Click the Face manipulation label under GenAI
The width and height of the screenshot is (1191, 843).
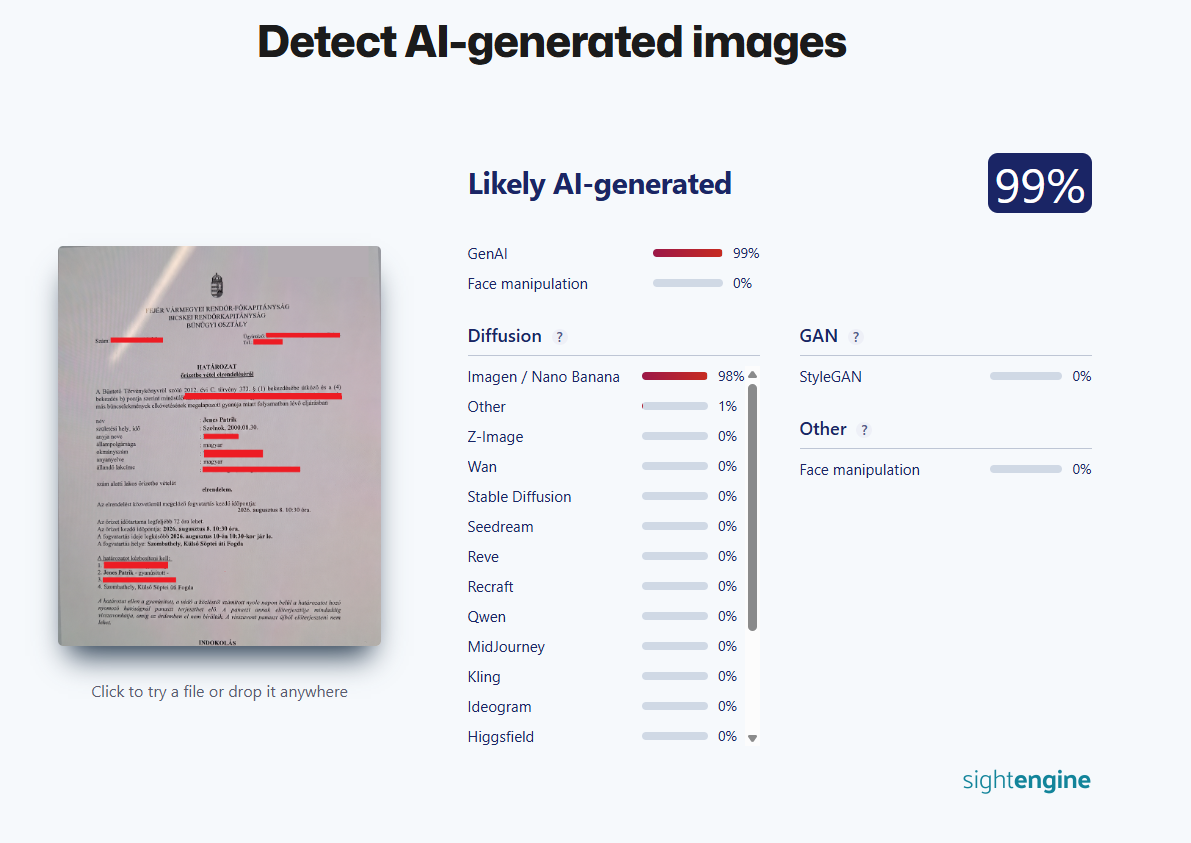(528, 284)
